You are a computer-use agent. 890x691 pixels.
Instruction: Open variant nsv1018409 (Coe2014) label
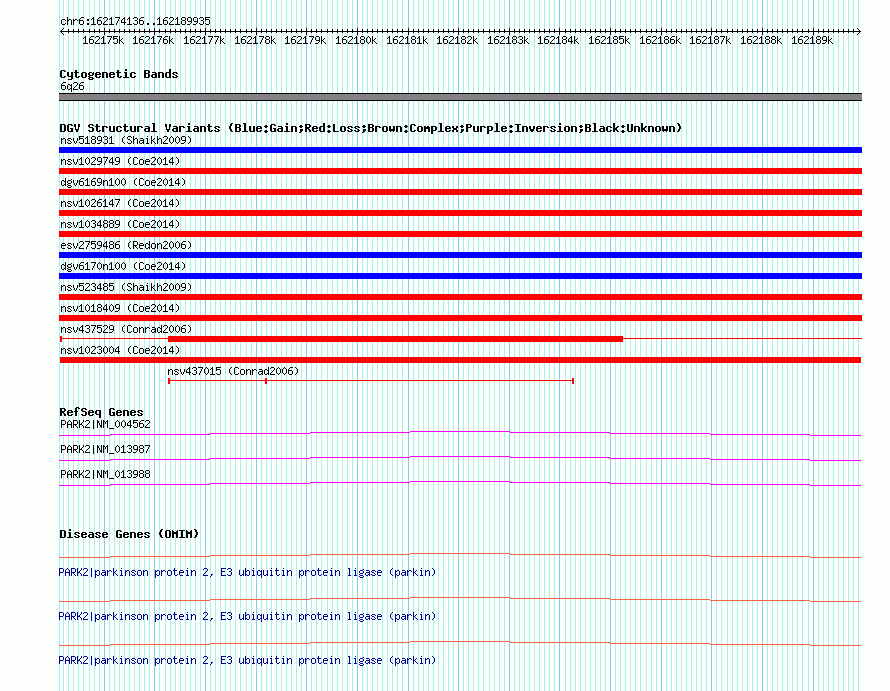[120, 308]
